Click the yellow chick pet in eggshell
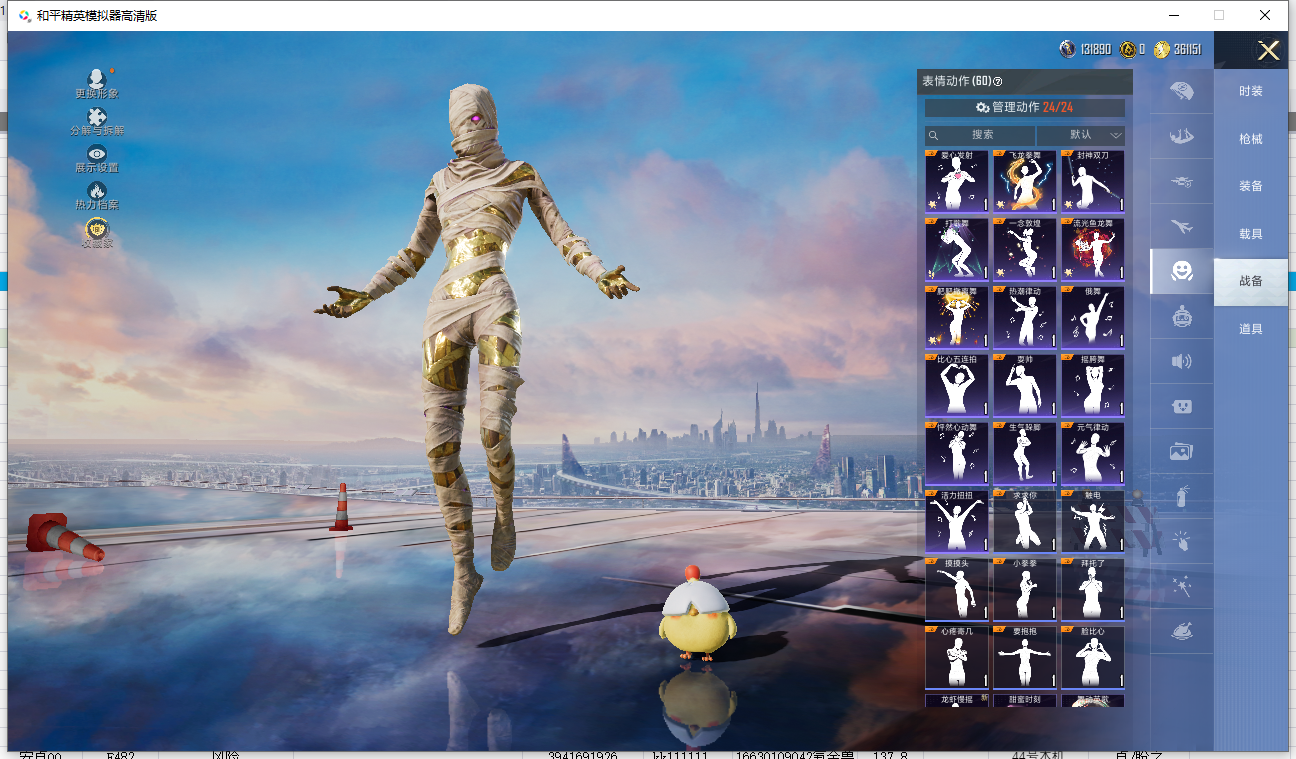The height and width of the screenshot is (759, 1296). [696, 614]
